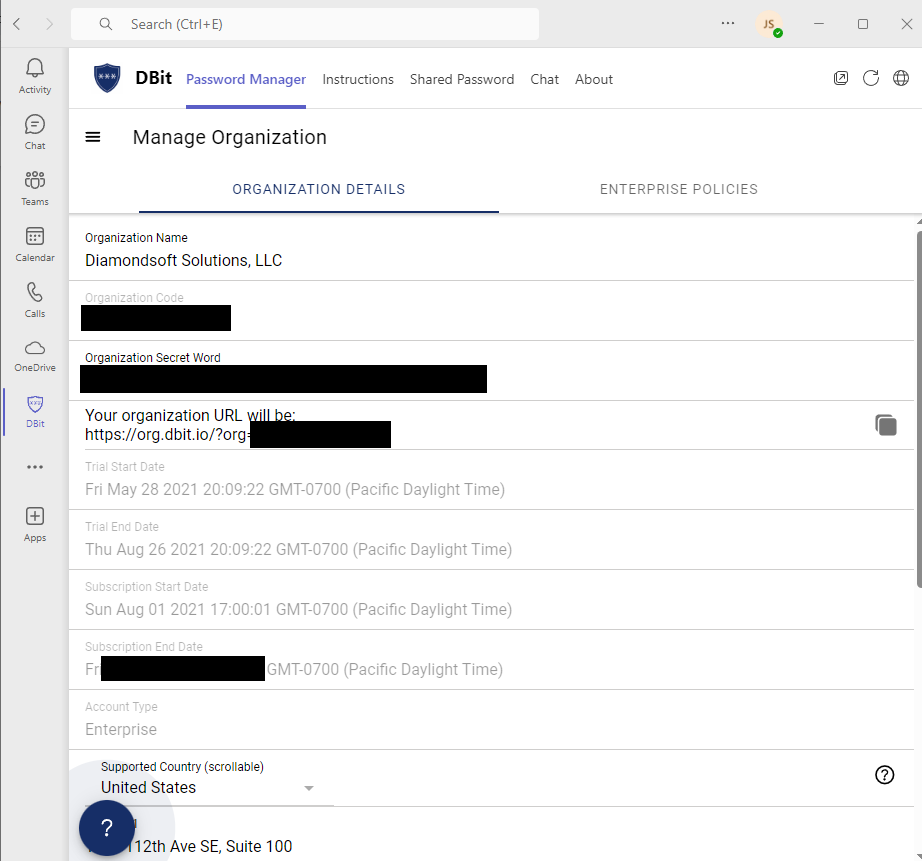Viewport: 922px width, 861px height.
Task: Show more apps via sidebar ellipsis
Action: click(35, 467)
